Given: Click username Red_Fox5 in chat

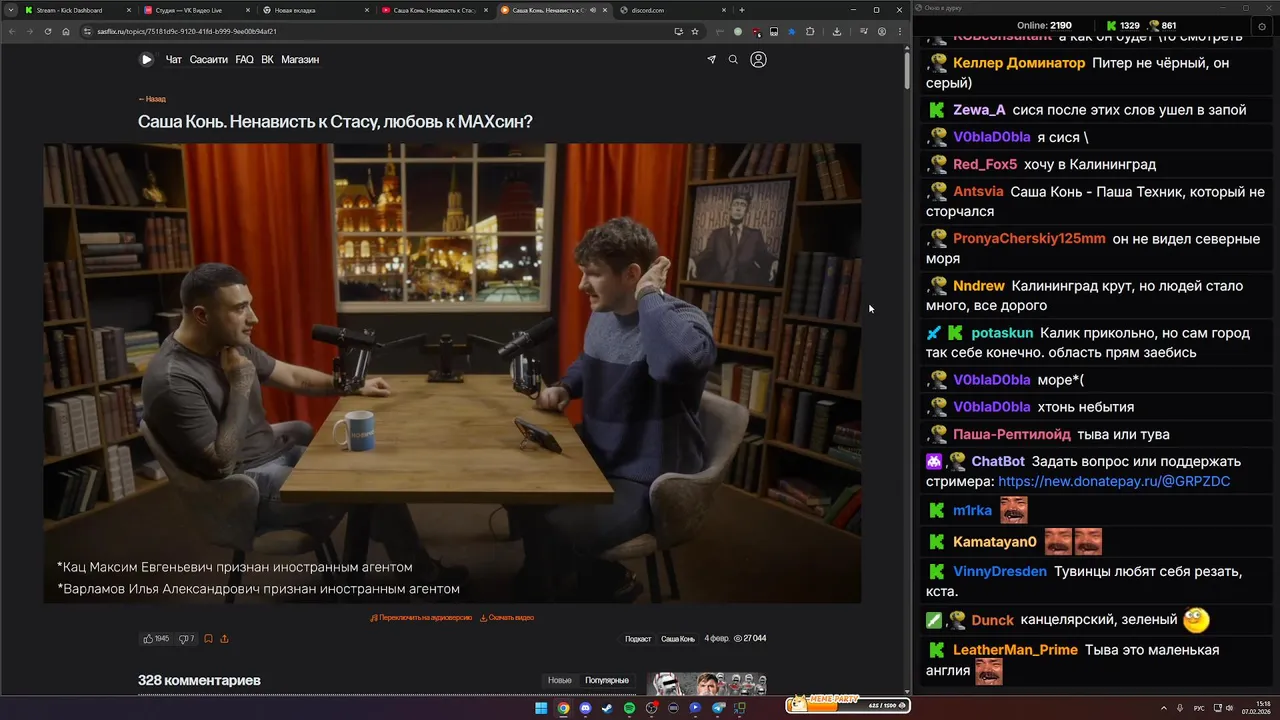Looking at the screenshot, I should (985, 164).
